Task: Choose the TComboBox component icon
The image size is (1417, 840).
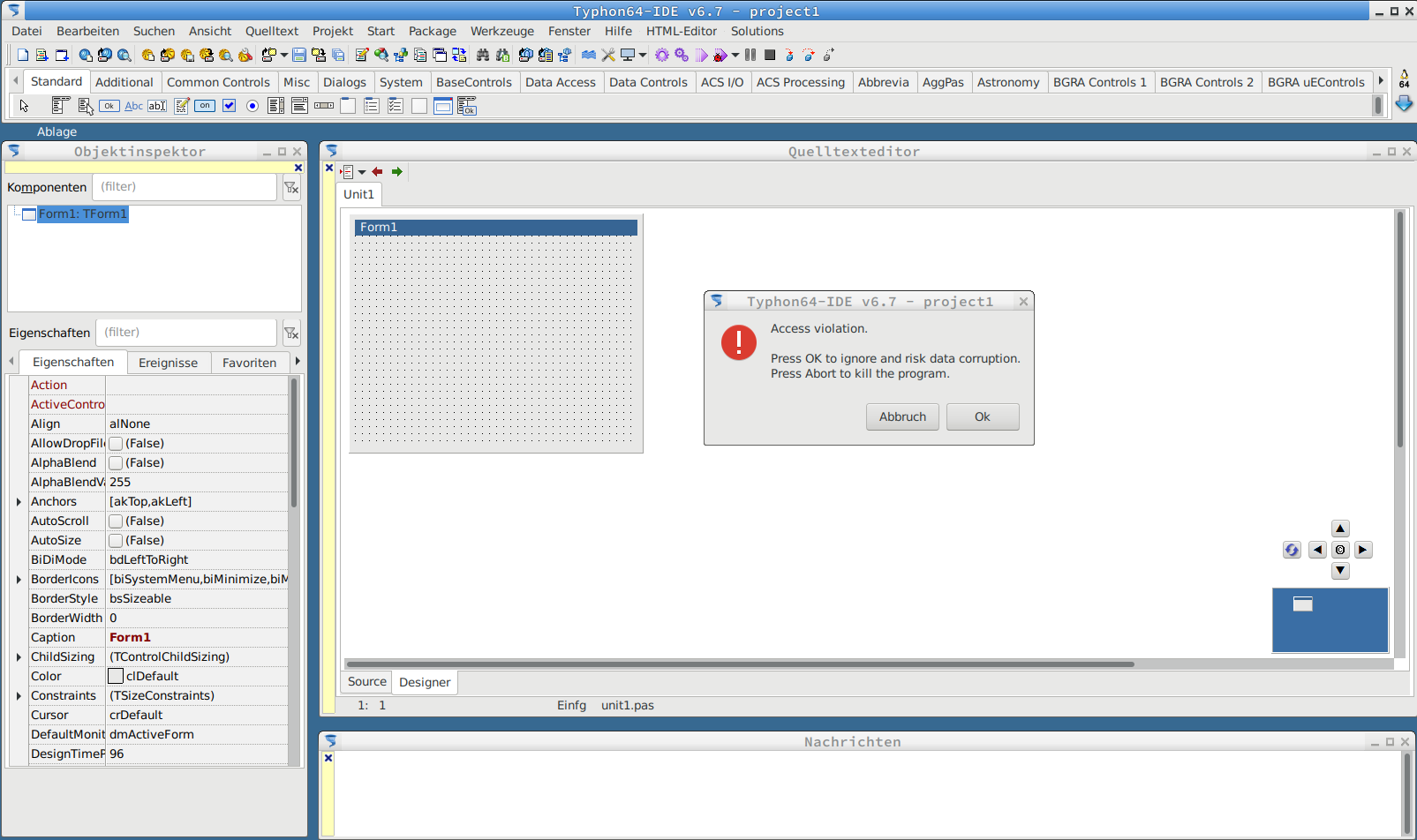Action: (300, 106)
